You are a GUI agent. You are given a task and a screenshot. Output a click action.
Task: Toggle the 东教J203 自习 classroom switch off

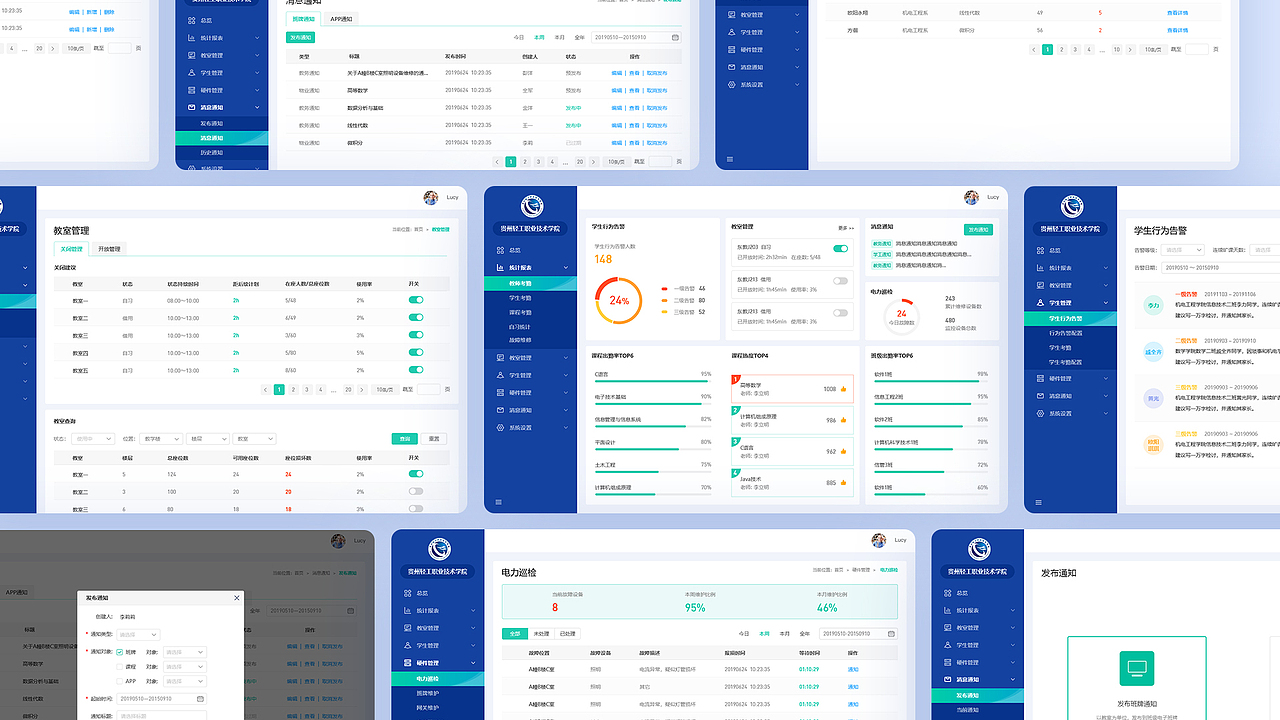pos(840,248)
